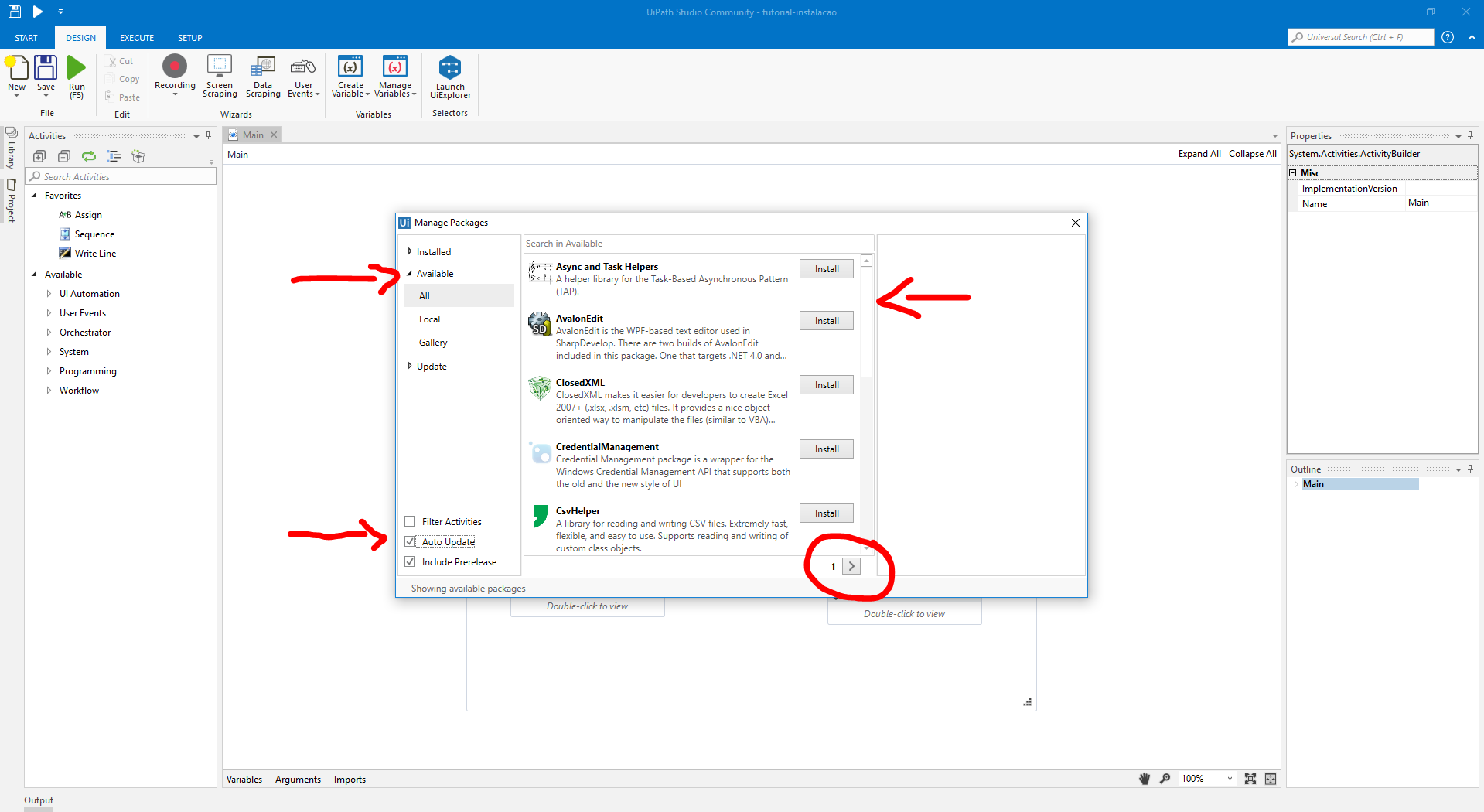Install the CredentialManagement package
The image size is (1484, 812).
tap(827, 449)
